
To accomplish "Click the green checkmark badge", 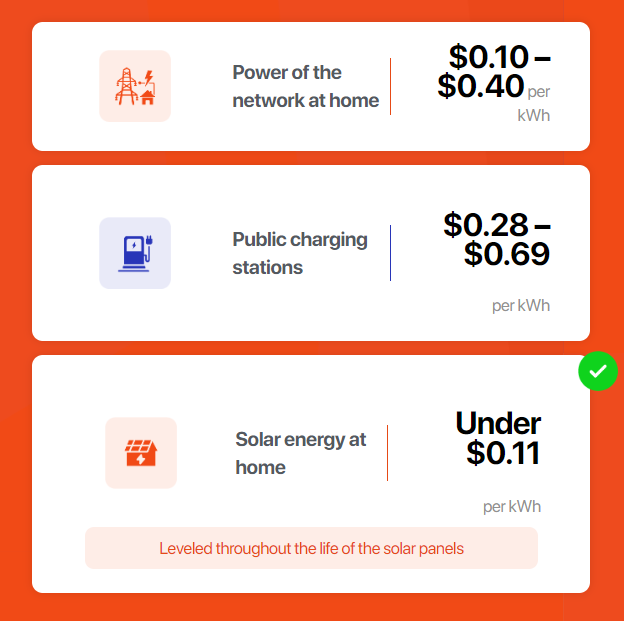I will [598, 371].
